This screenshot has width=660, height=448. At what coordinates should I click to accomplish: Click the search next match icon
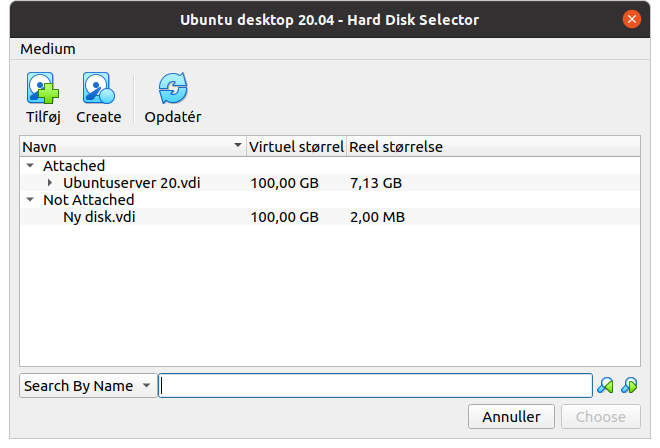(629, 385)
